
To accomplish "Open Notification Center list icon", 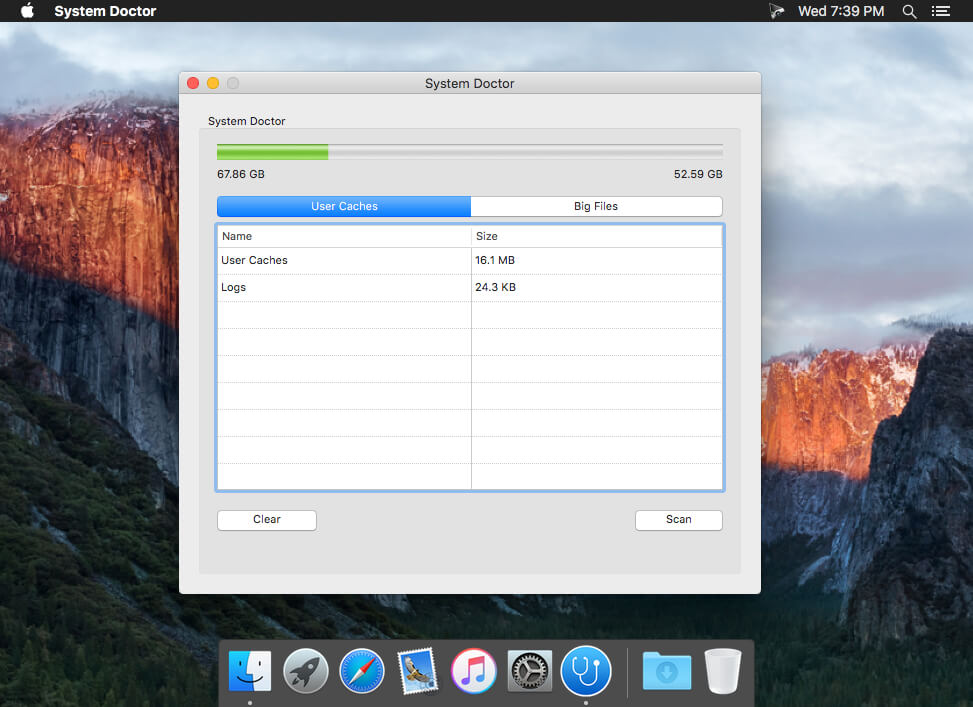I will point(941,11).
